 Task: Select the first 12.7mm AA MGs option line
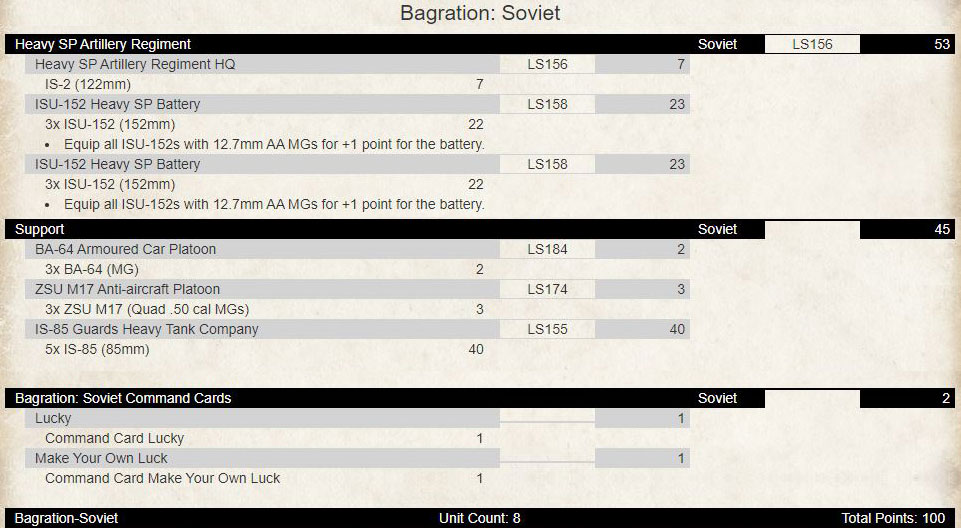tap(274, 145)
